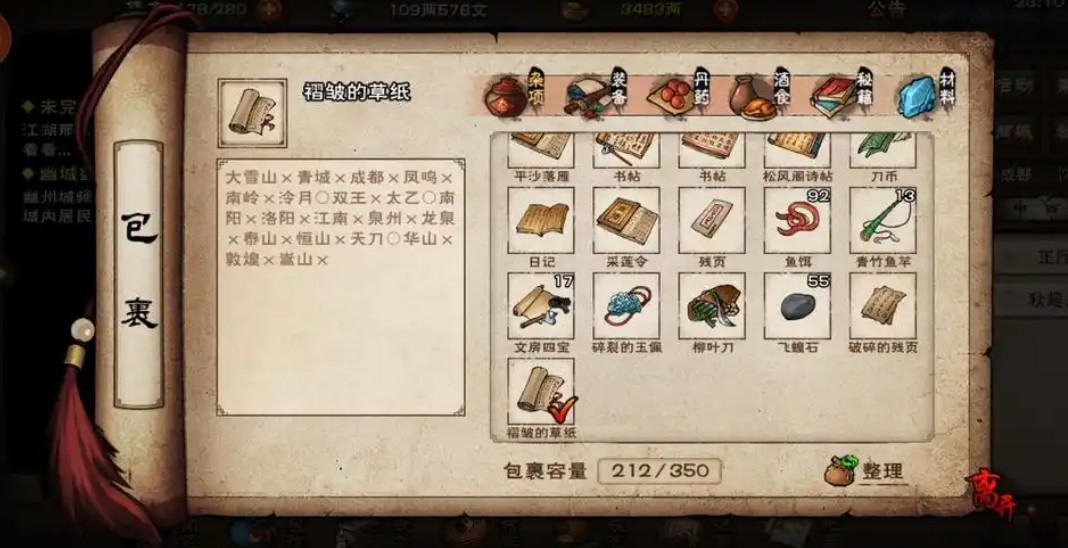Switch to the 杂项 misc tab

pyautogui.click(x=514, y=93)
